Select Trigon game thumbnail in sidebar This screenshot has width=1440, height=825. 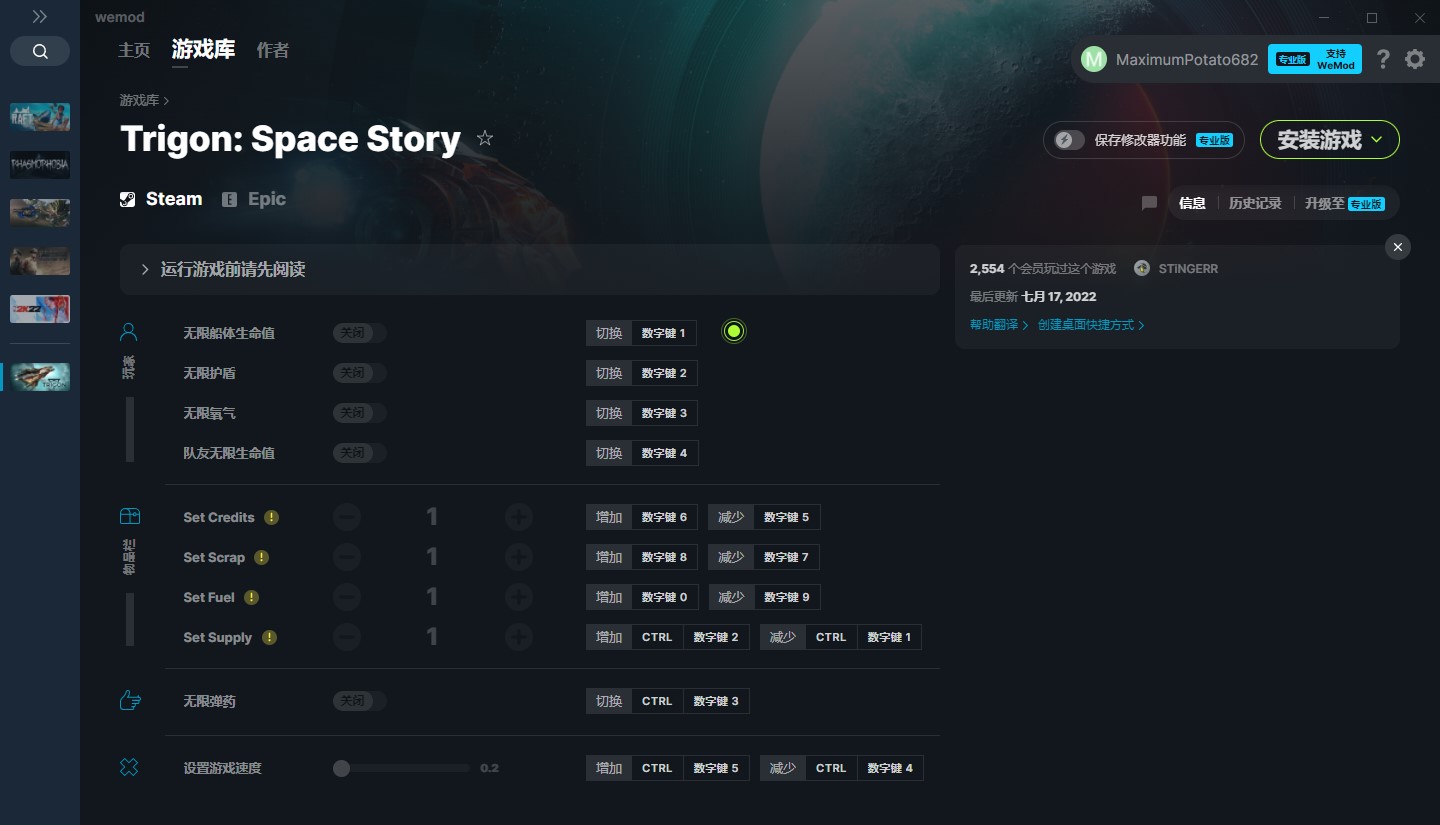(40, 377)
